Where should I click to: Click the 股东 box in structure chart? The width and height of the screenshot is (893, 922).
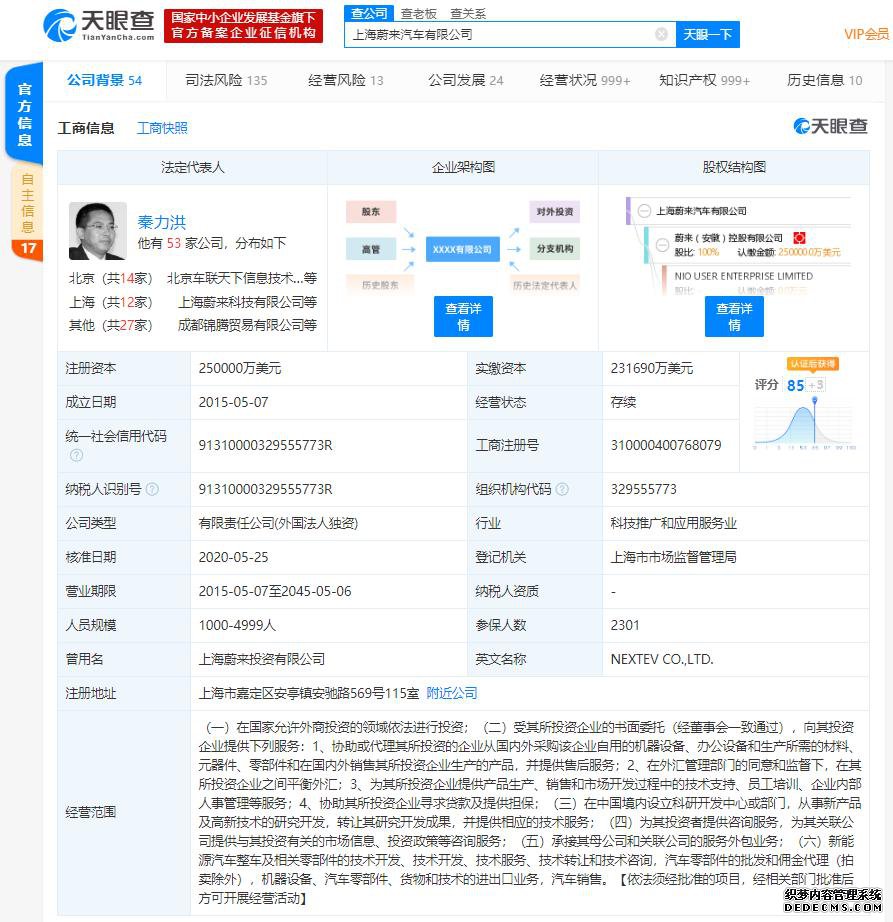click(371, 212)
